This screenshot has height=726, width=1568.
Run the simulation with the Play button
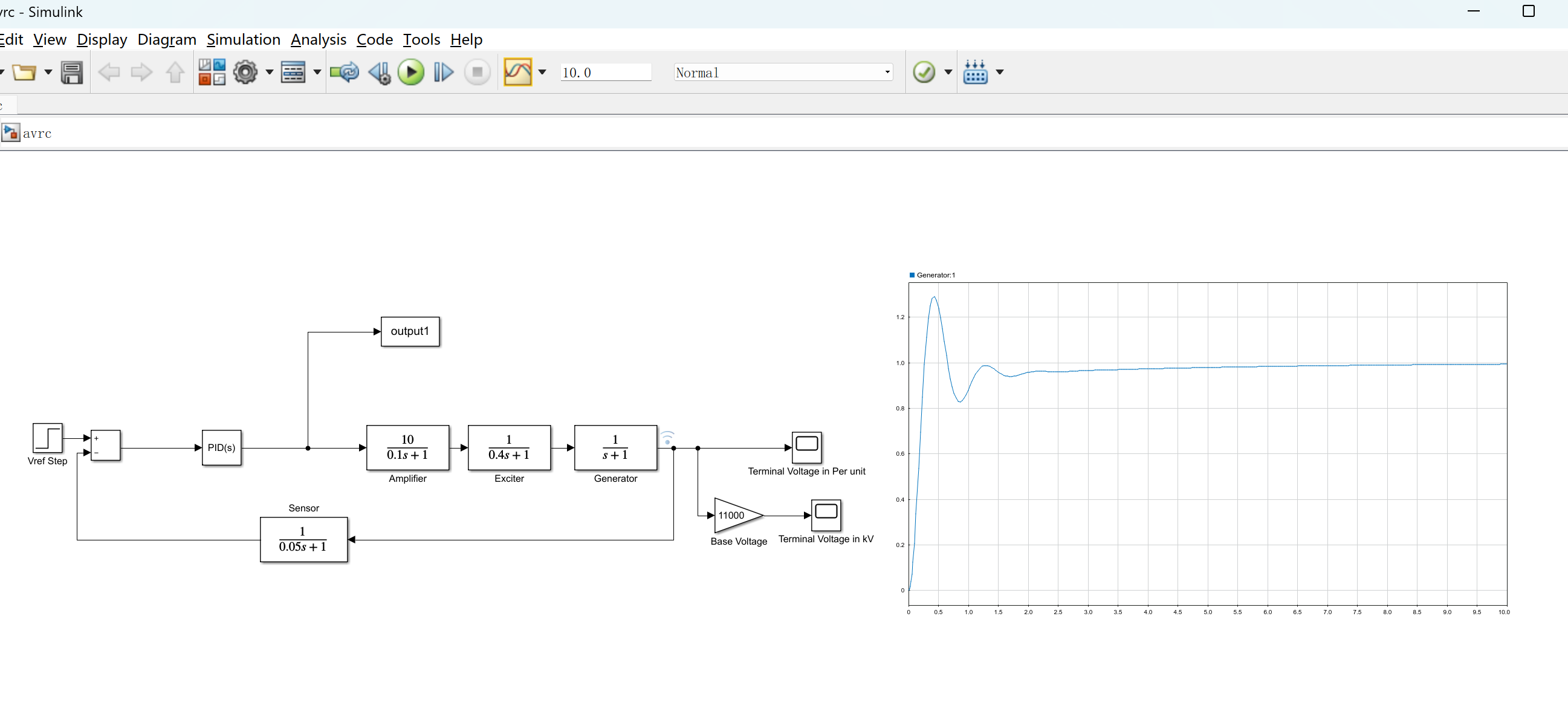(x=411, y=72)
